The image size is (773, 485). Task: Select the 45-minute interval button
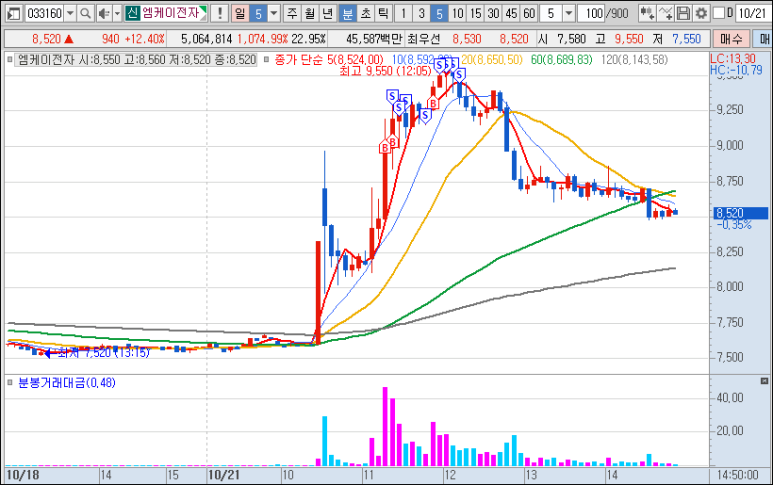[511, 13]
